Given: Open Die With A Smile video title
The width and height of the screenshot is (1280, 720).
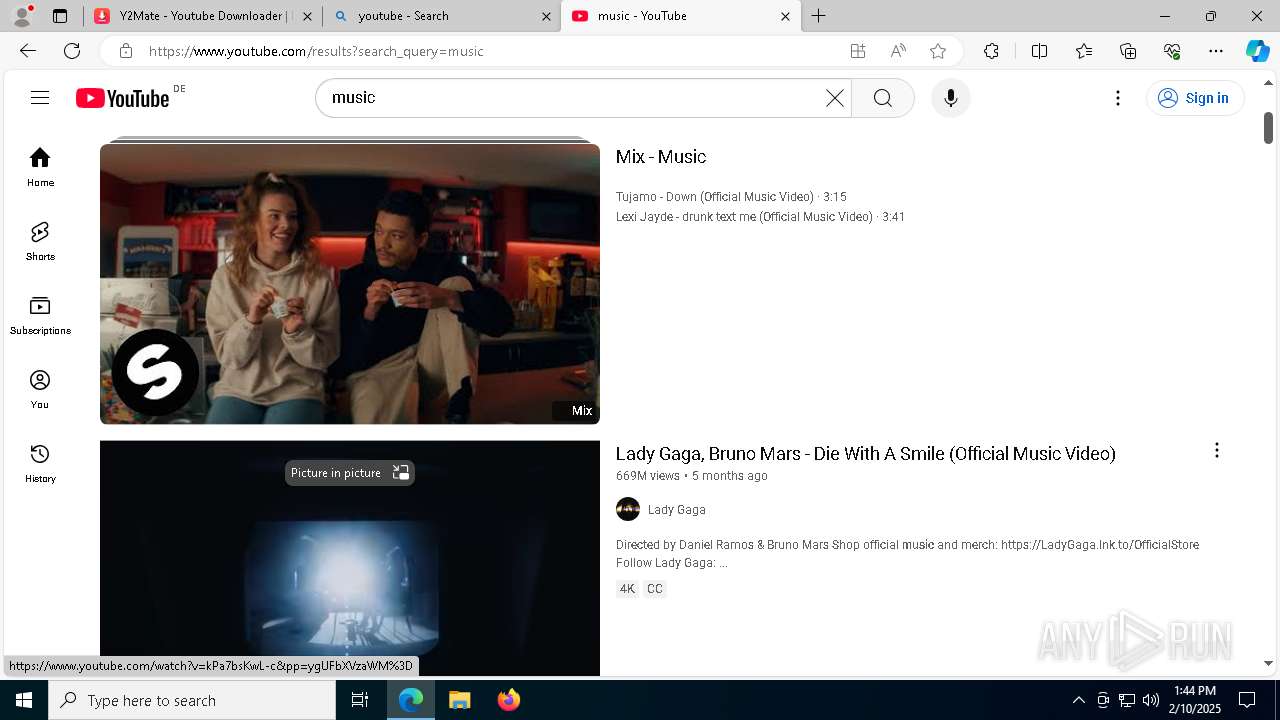Looking at the screenshot, I should pyautogui.click(x=866, y=454).
